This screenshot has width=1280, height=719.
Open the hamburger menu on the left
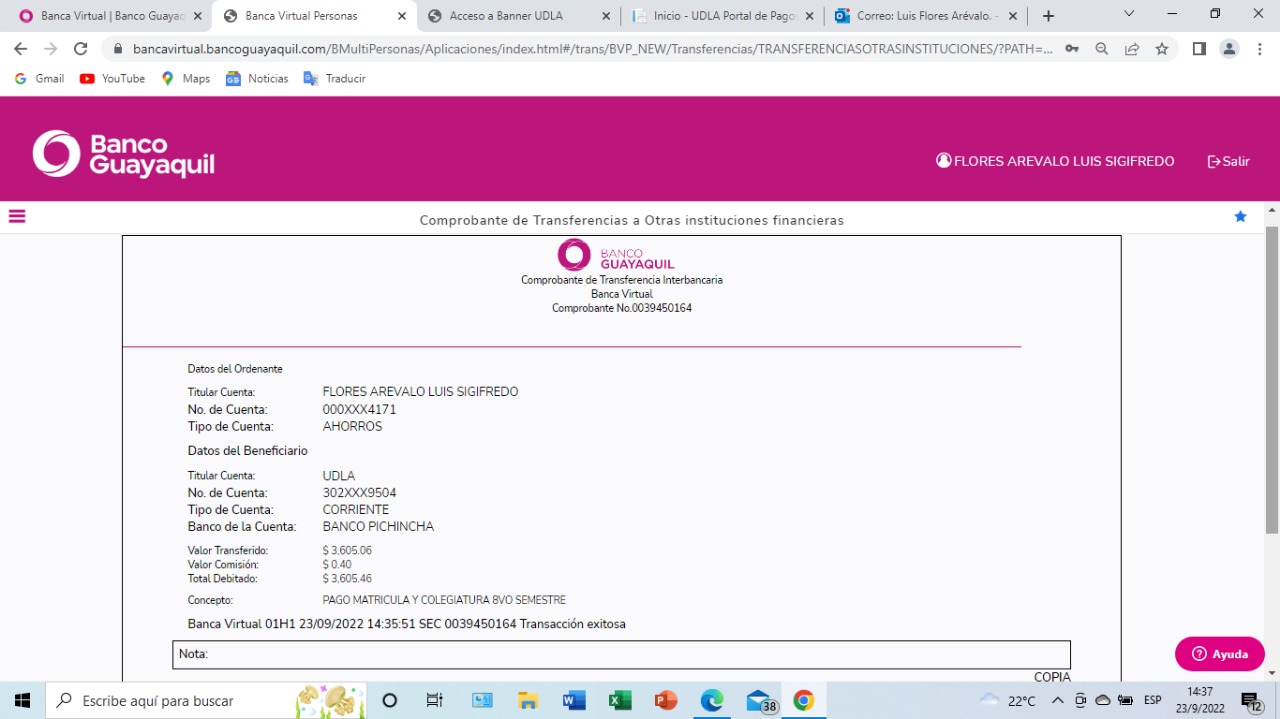click(x=17, y=216)
